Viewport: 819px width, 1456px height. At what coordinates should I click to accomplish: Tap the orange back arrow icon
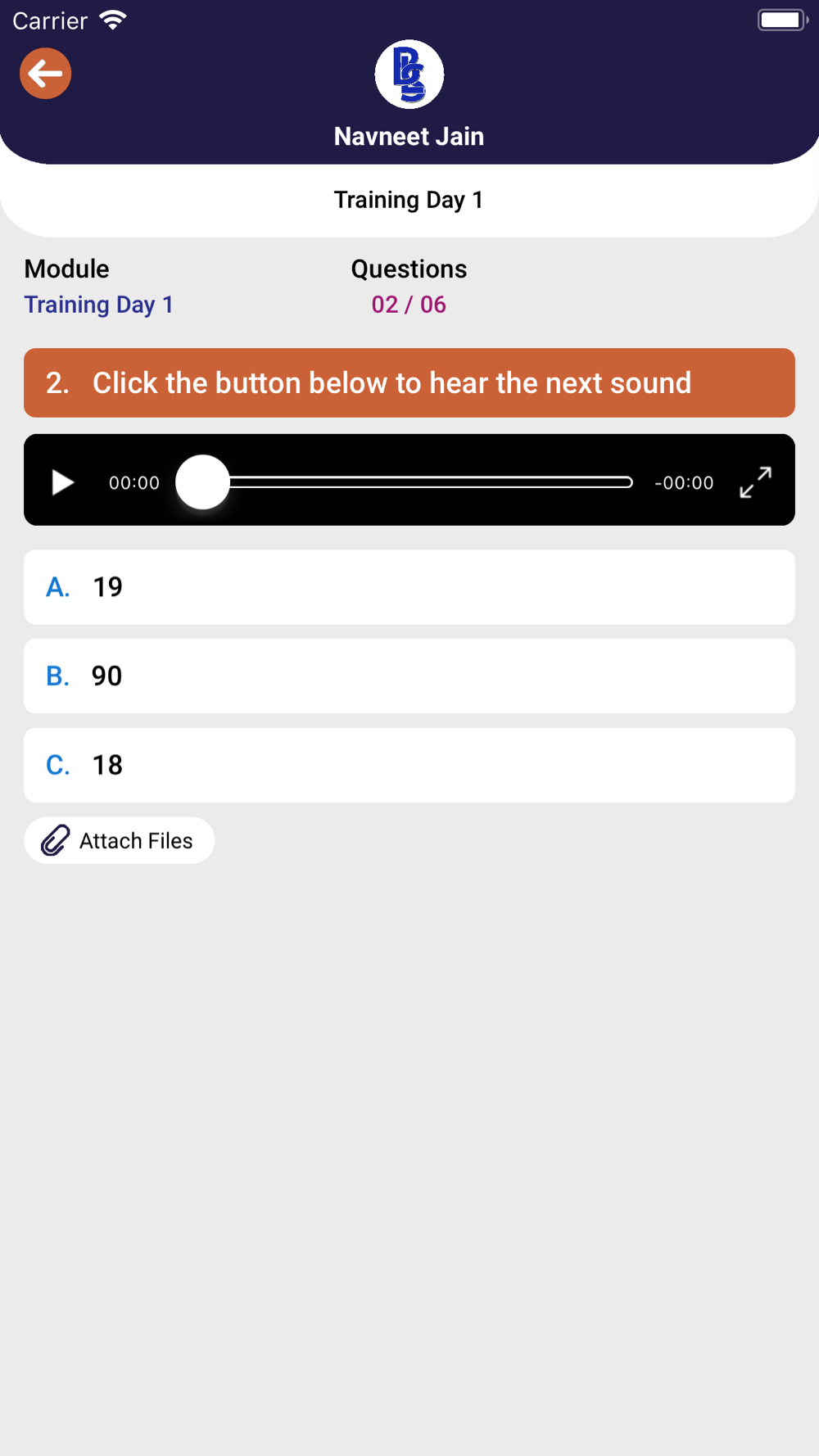(46, 74)
